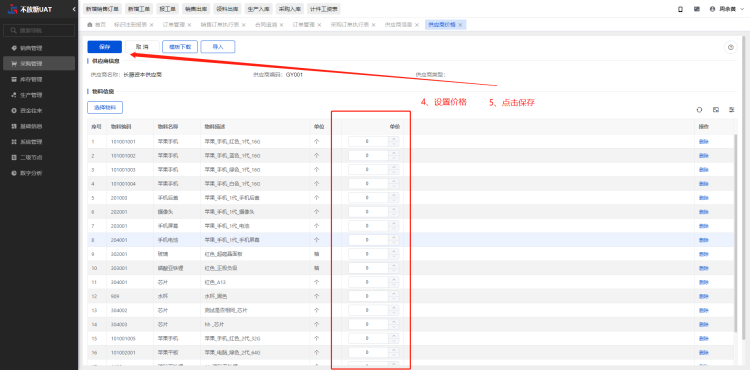This screenshot has width=750, height=370.
Task: Open the user account dropdown arrow
Action: coord(741,9)
